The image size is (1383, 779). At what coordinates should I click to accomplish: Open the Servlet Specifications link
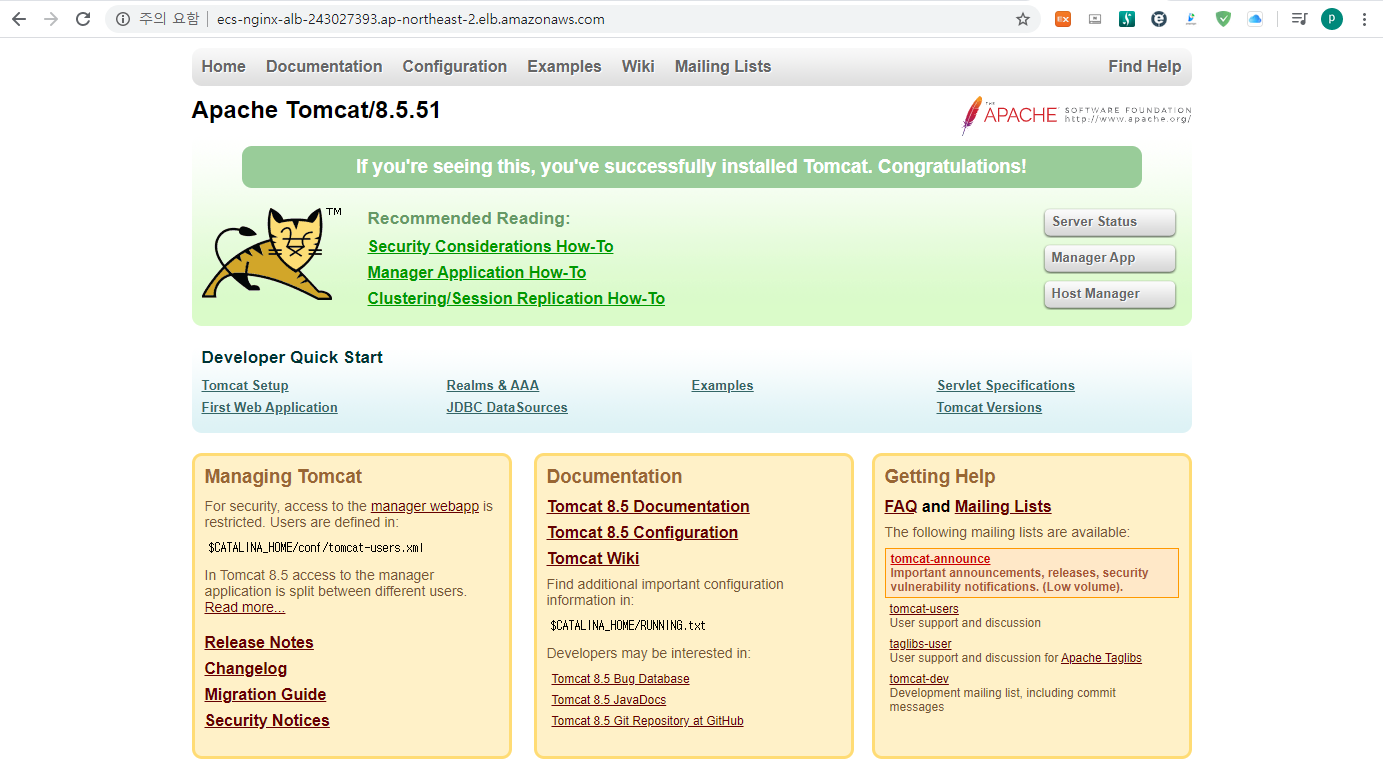[x=1006, y=386]
